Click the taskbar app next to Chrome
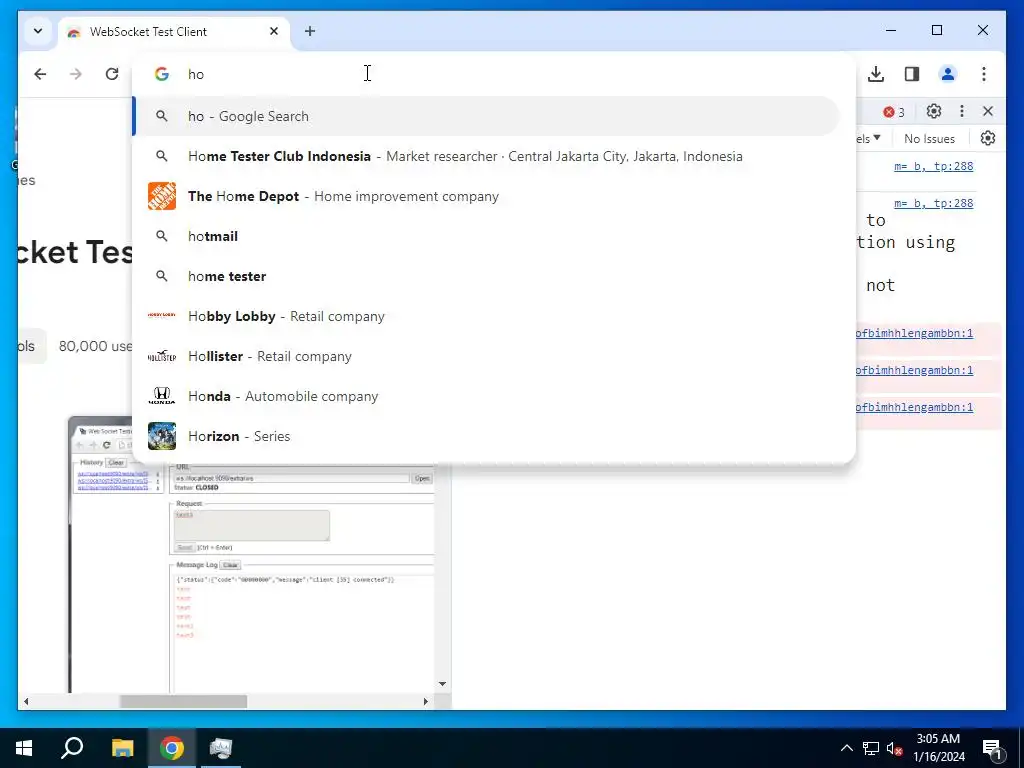Image resolution: width=1024 pixels, height=768 pixels. 221,748
